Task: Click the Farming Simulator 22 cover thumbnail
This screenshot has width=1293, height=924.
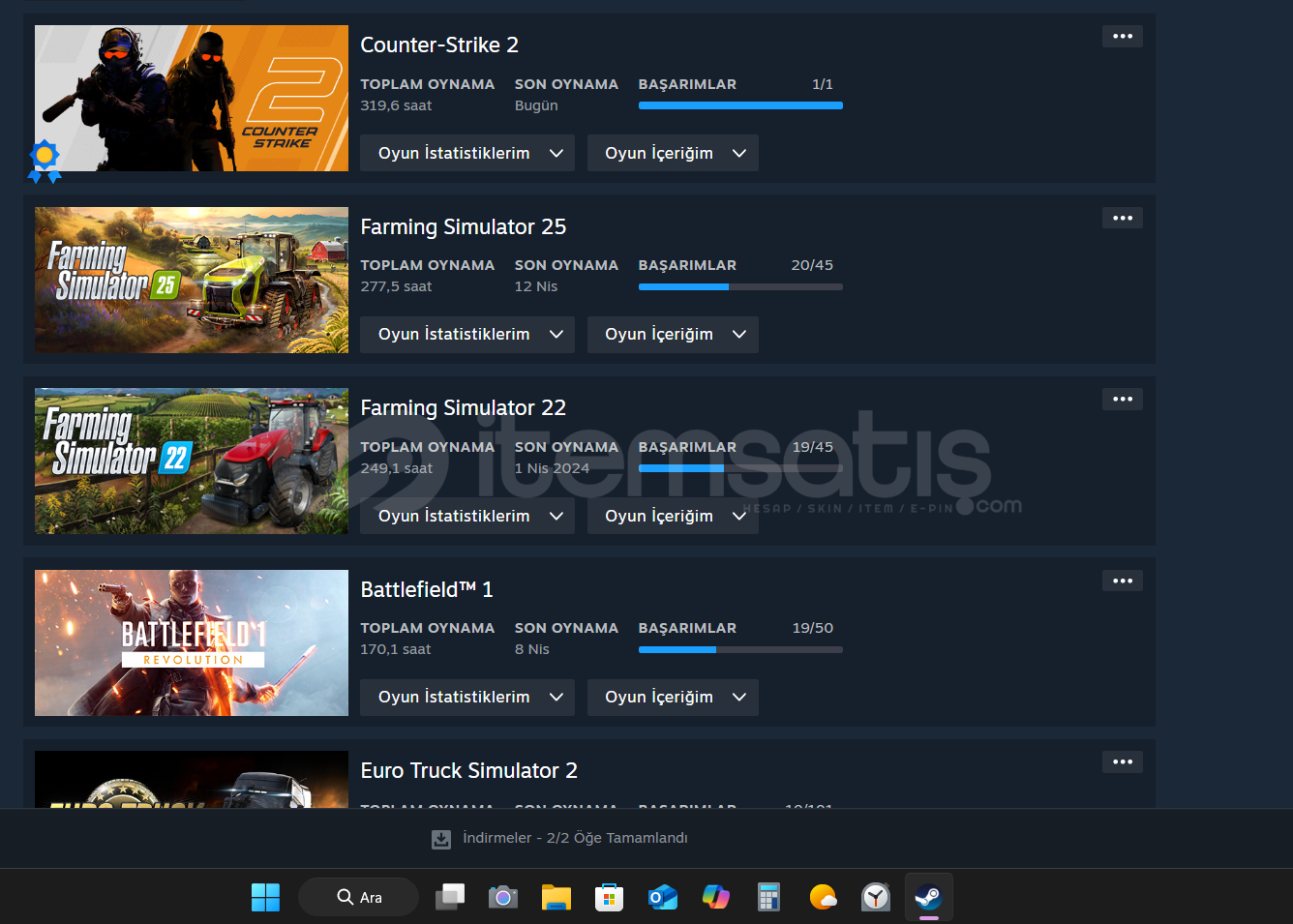Action: [x=192, y=462]
